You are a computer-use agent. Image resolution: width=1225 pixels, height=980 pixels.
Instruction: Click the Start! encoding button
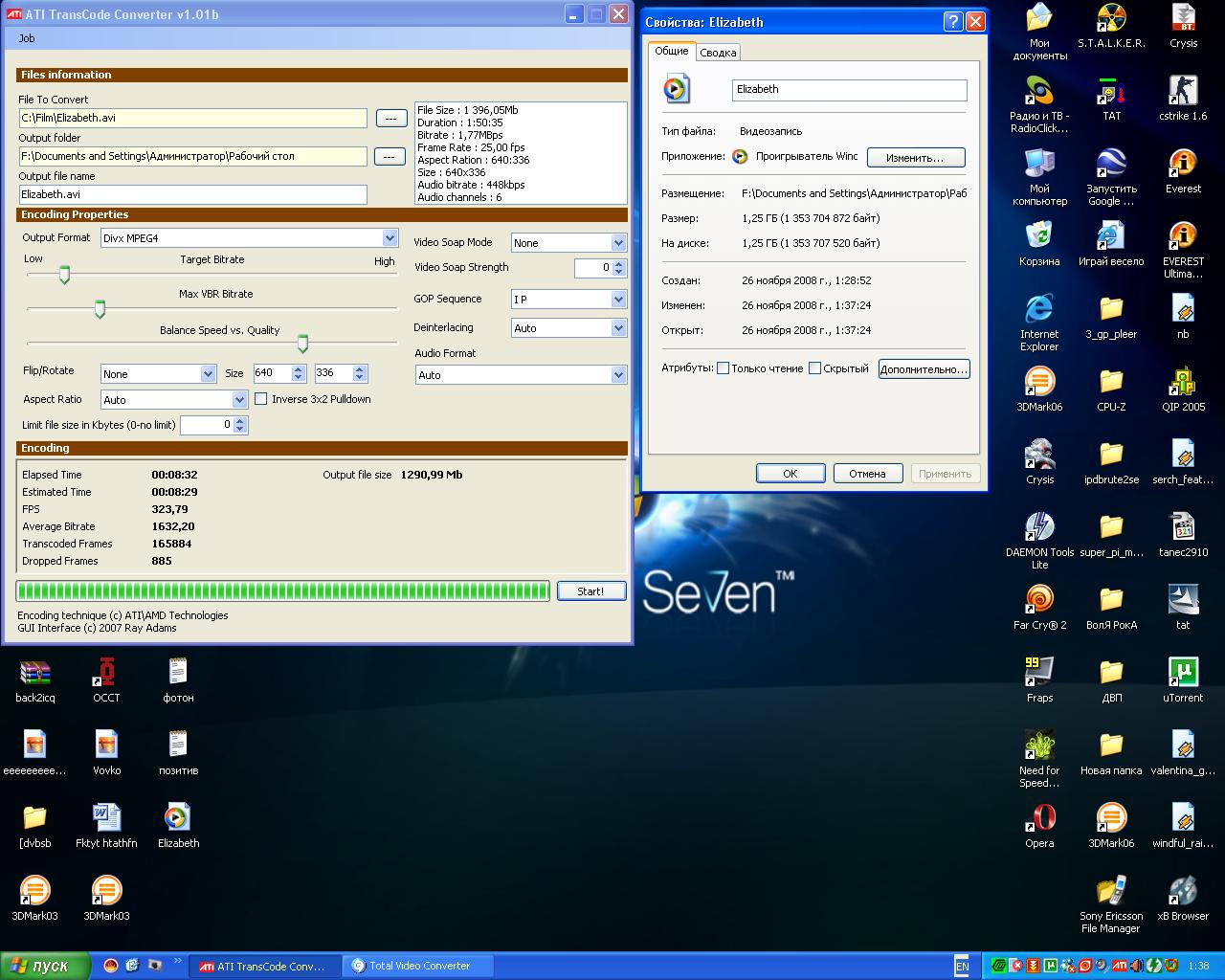(x=590, y=591)
